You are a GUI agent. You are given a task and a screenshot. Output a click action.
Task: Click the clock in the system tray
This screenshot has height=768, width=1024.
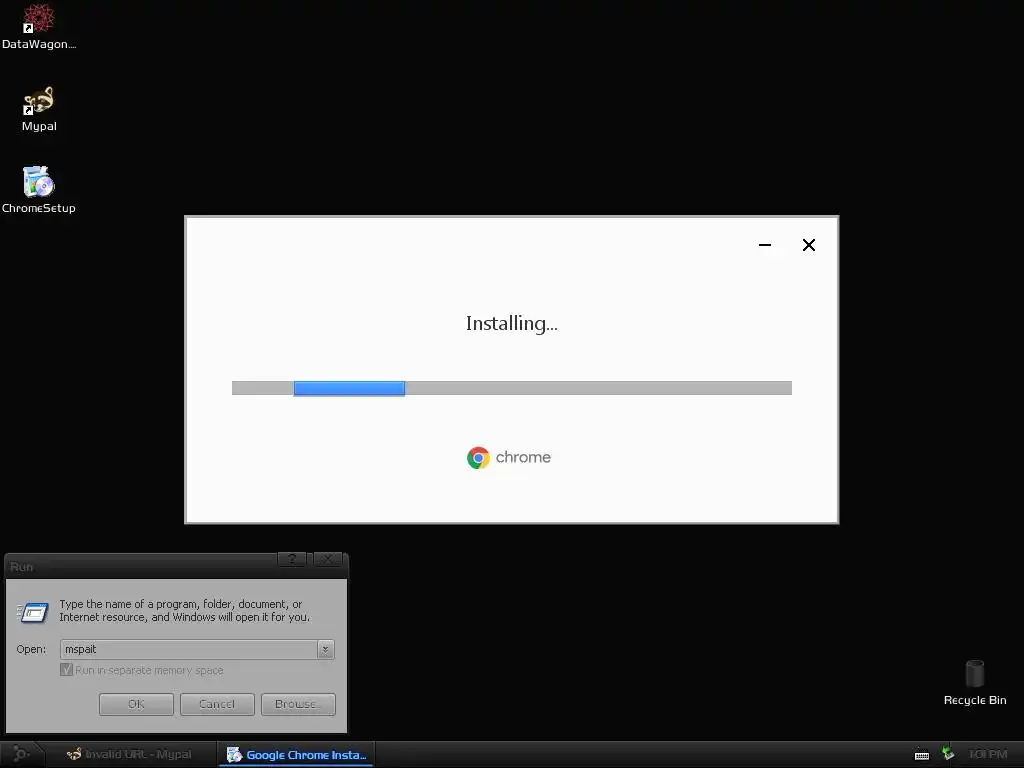(x=987, y=754)
